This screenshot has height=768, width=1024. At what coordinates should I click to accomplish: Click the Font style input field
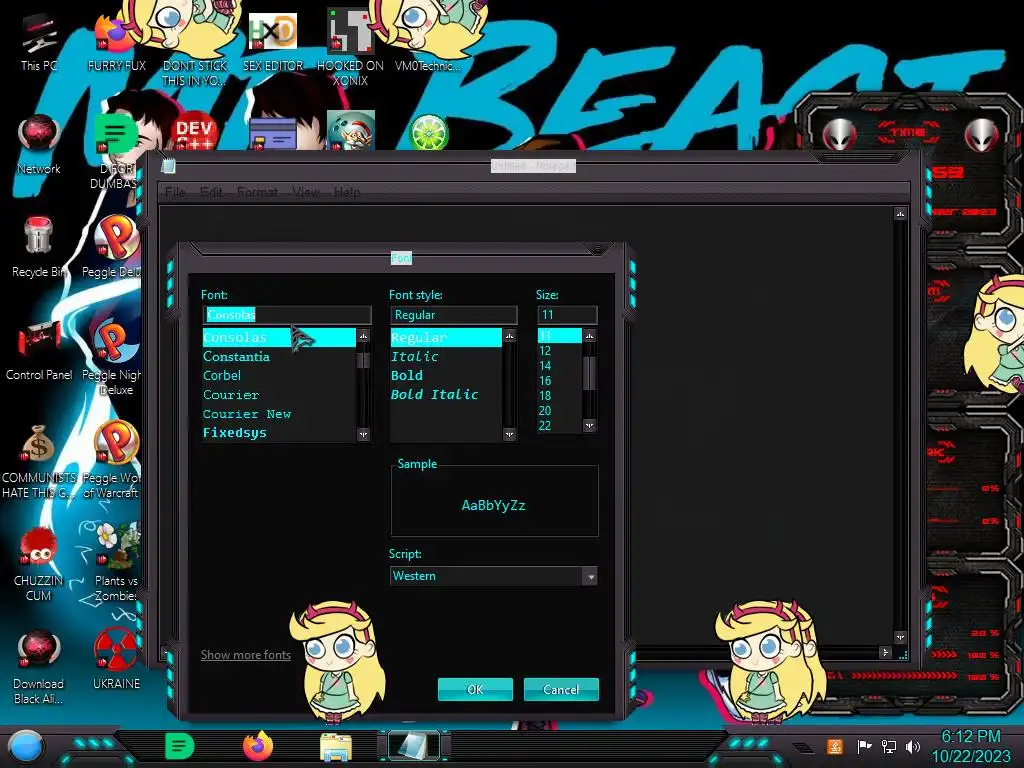(454, 315)
